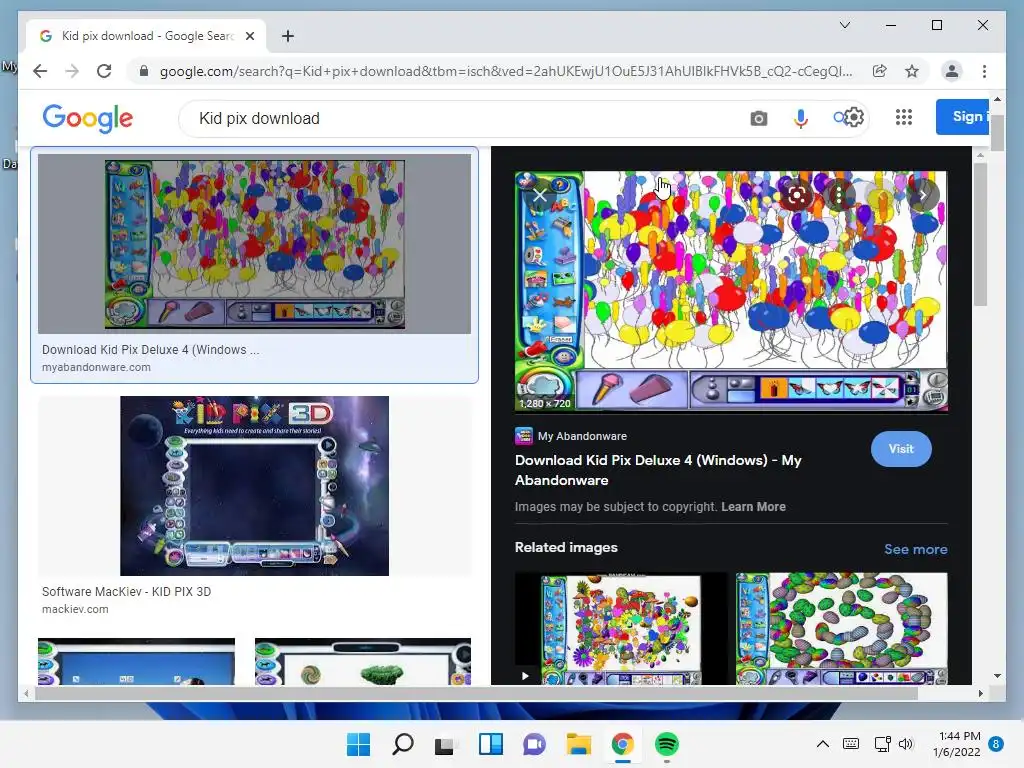This screenshot has height=768, width=1024.
Task: Open the Learn More copyright link
Action: [x=753, y=507]
